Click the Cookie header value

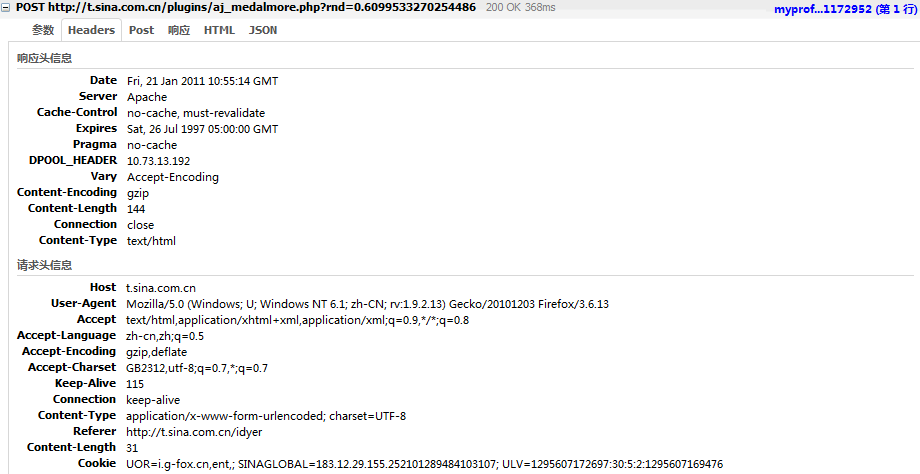[x=424, y=464]
